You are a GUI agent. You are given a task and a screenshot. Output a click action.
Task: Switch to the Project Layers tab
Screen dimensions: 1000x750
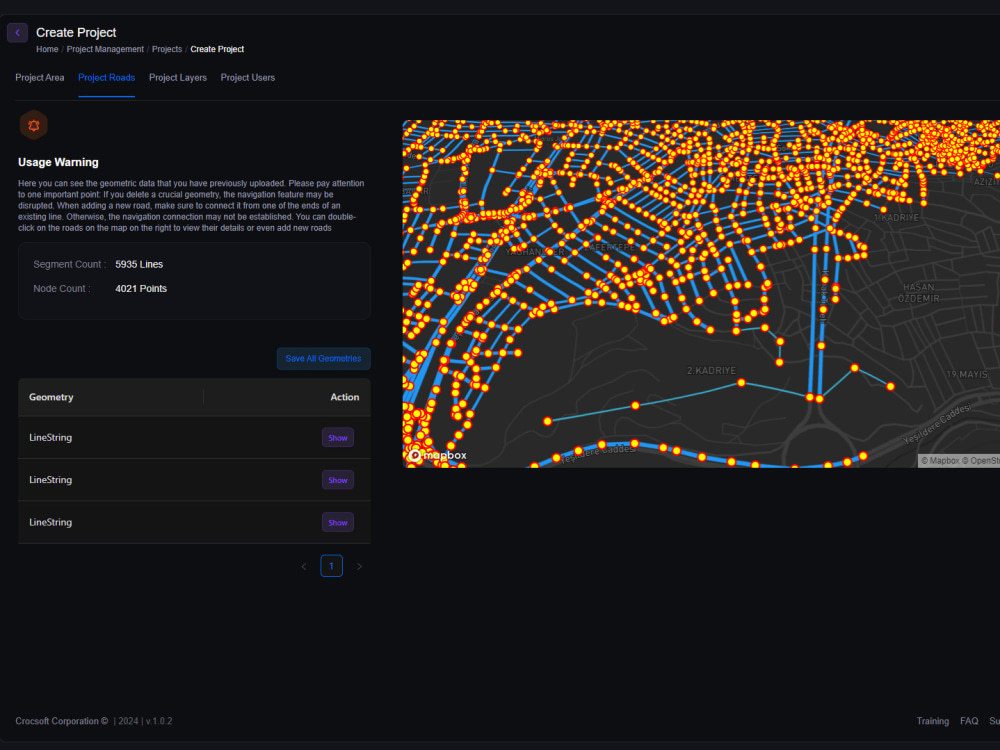click(178, 78)
